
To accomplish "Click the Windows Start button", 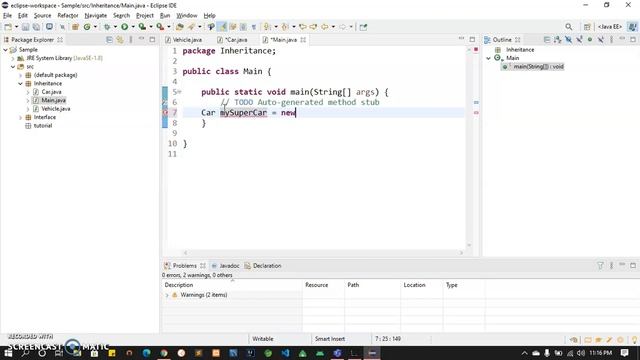I will [x=8, y=353].
